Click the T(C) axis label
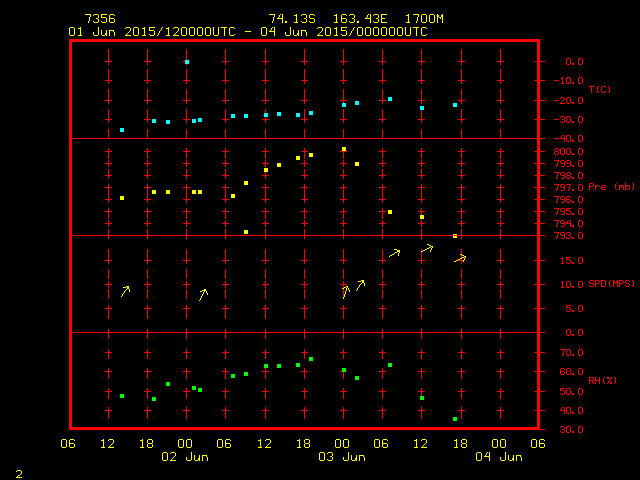Image resolution: width=640 pixels, height=480 pixels. [x=600, y=90]
